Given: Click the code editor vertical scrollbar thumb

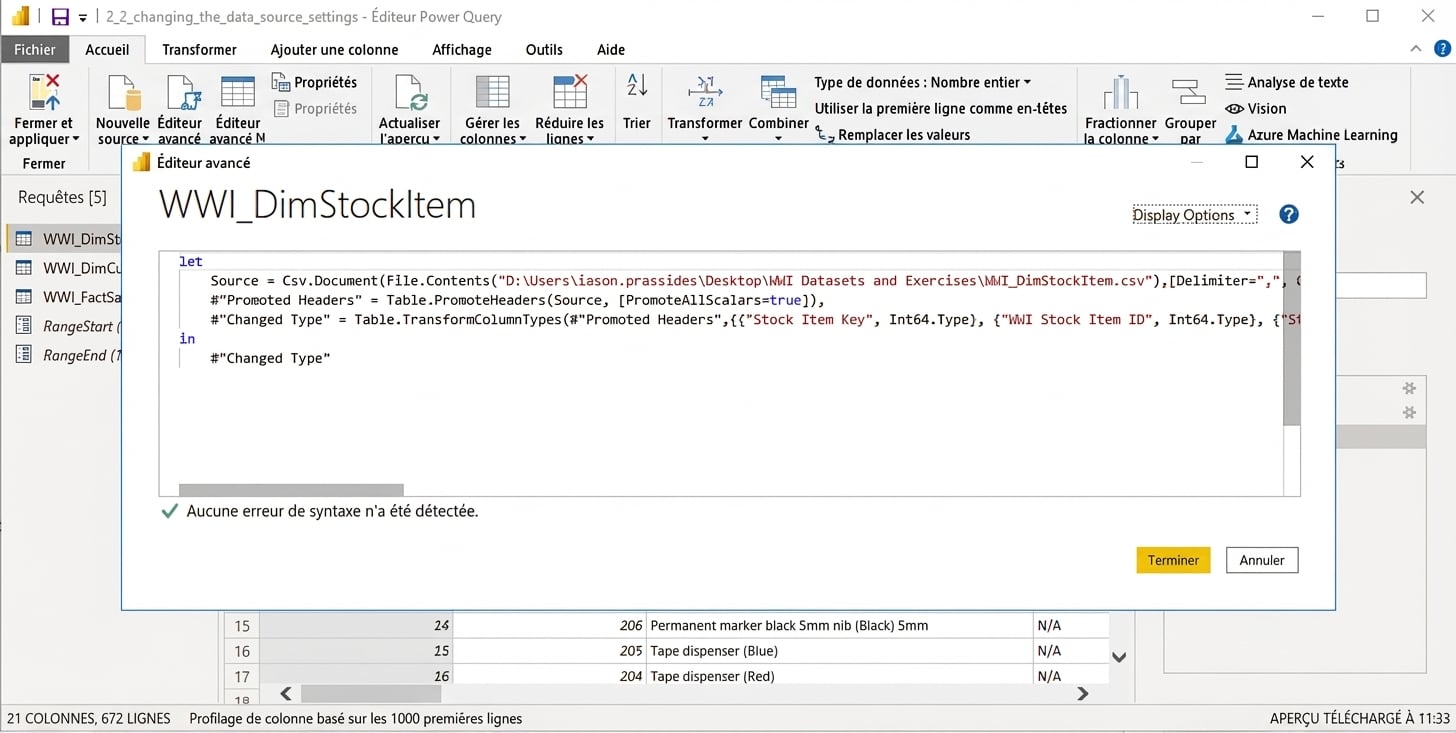Looking at the screenshot, I should (1292, 338).
